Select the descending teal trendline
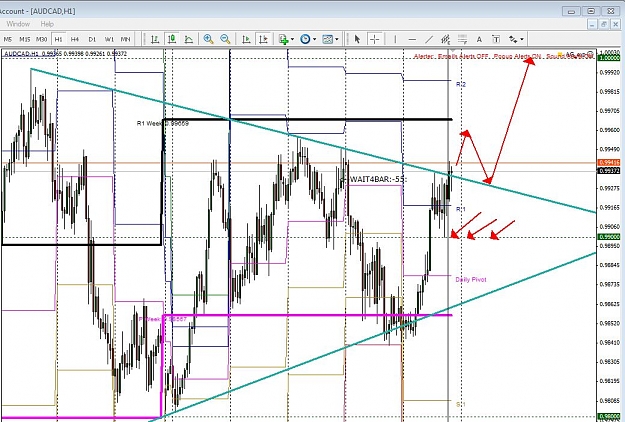Image resolution: width=625 pixels, height=422 pixels. pyautogui.click(x=313, y=140)
